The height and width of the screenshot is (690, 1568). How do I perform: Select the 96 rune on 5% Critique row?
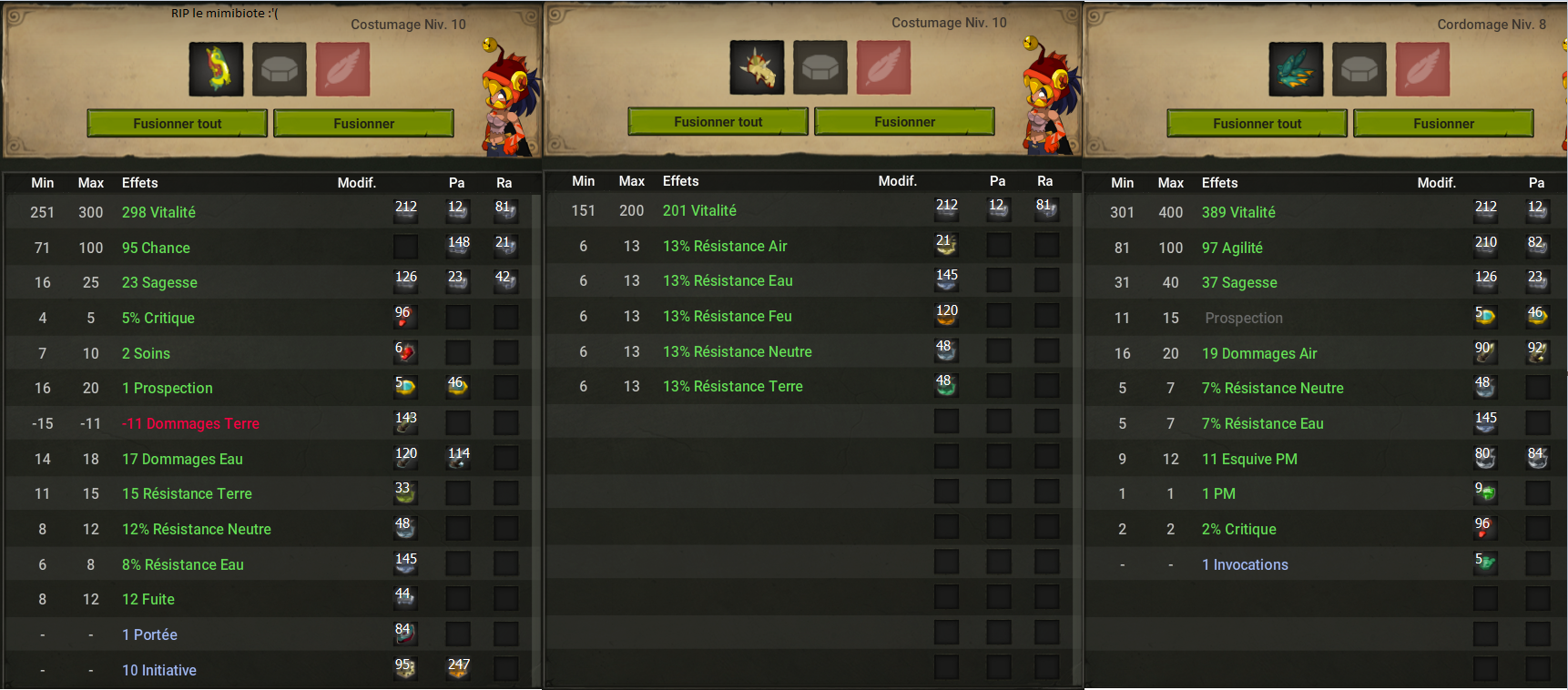tap(405, 317)
